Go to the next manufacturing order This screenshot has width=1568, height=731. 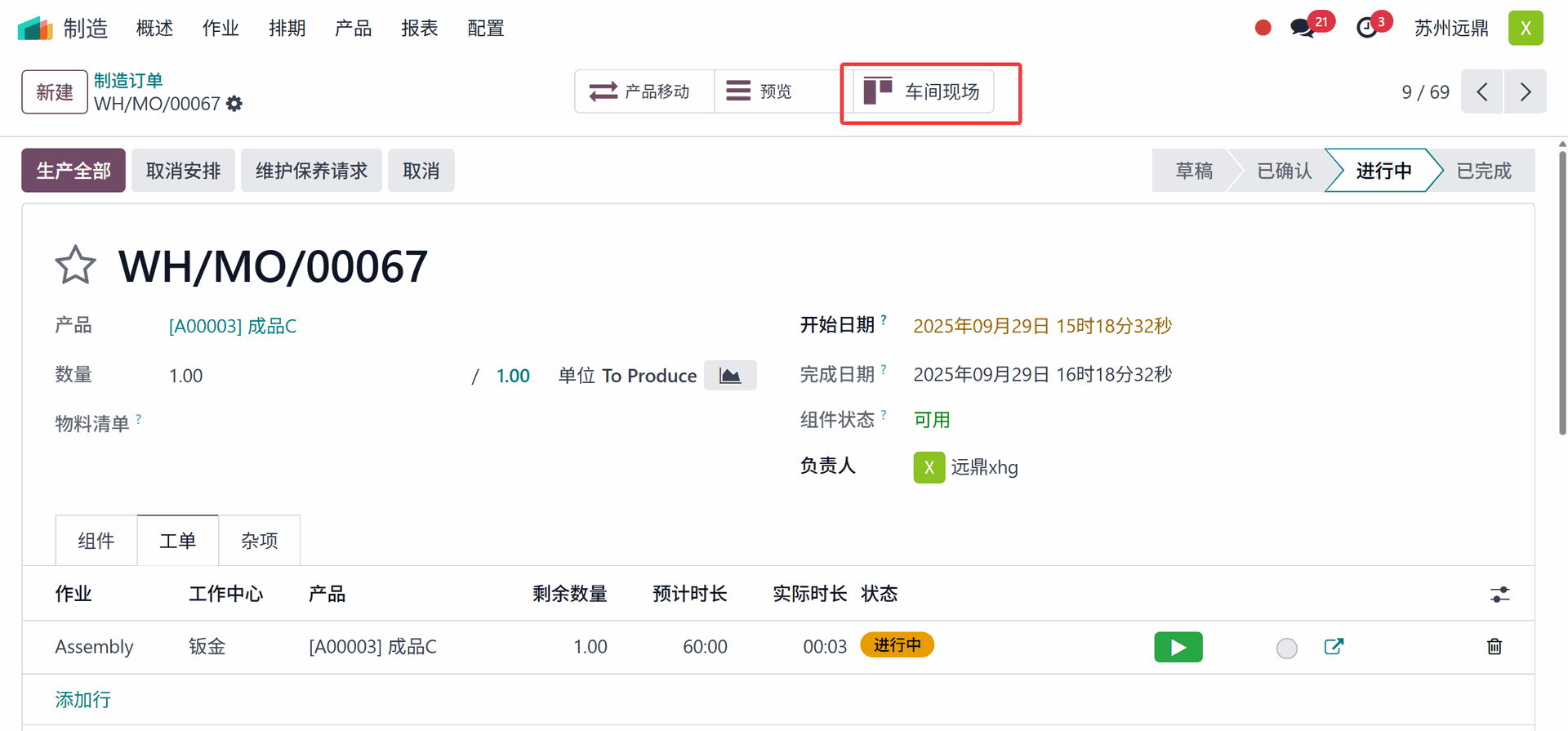click(1525, 91)
